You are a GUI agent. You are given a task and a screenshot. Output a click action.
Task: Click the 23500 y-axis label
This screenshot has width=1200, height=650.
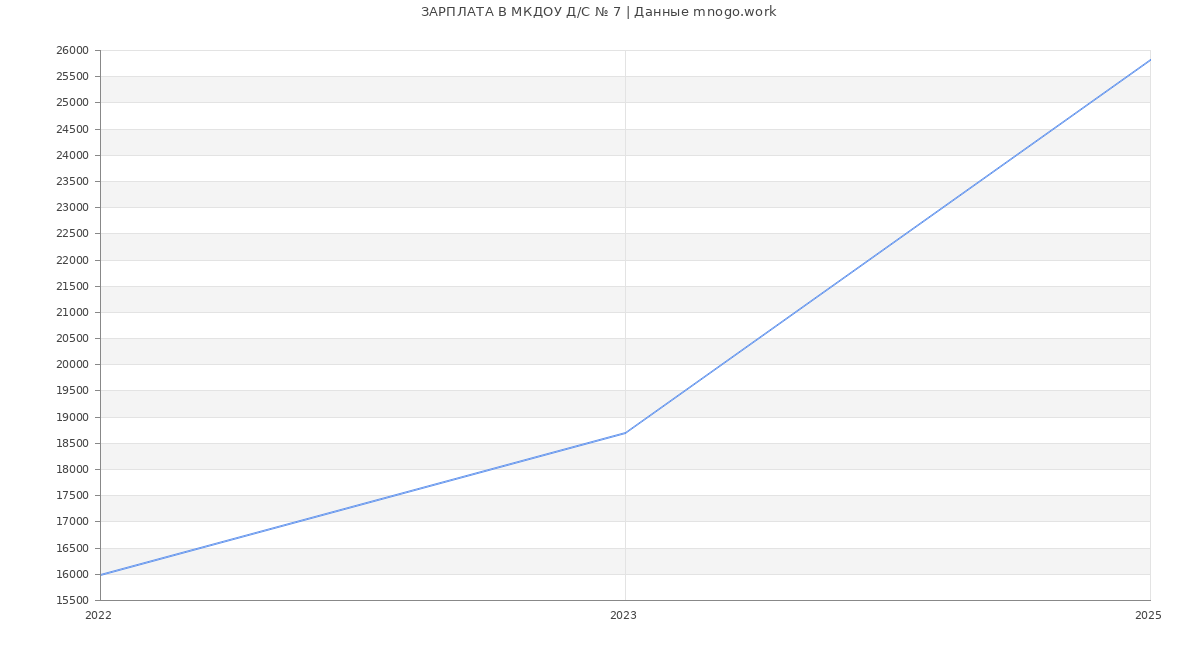point(73,182)
